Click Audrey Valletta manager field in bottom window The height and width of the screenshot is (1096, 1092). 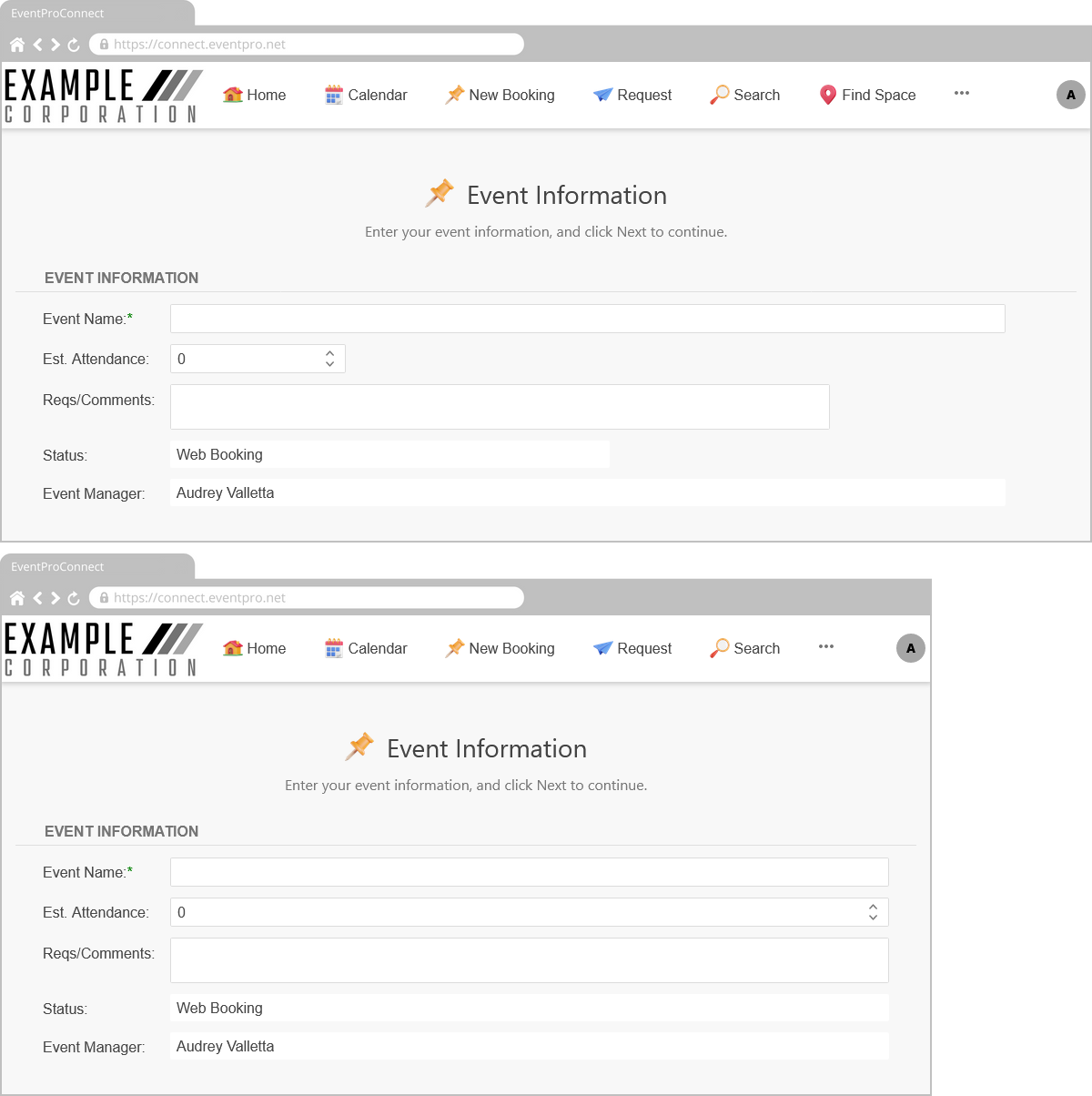(x=530, y=1046)
